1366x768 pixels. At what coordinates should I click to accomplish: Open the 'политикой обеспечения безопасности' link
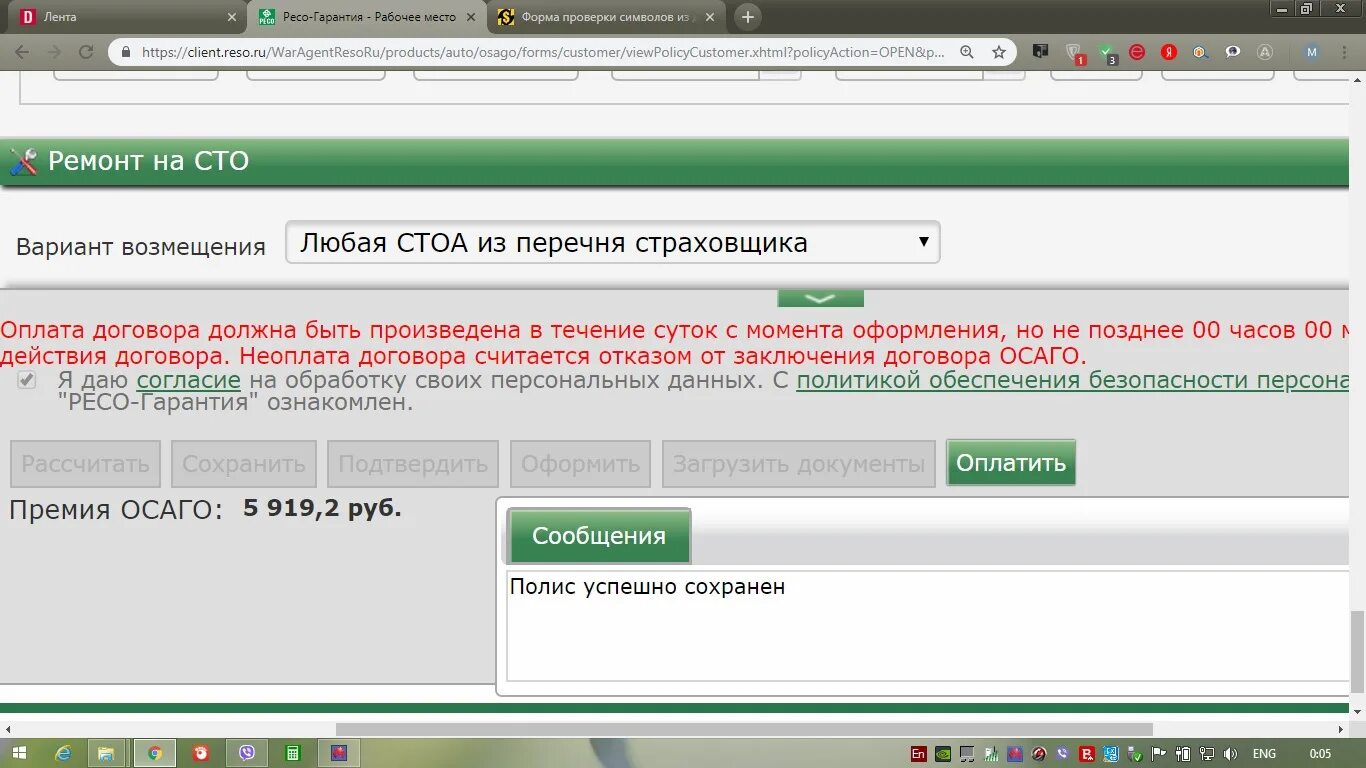[1072, 380]
